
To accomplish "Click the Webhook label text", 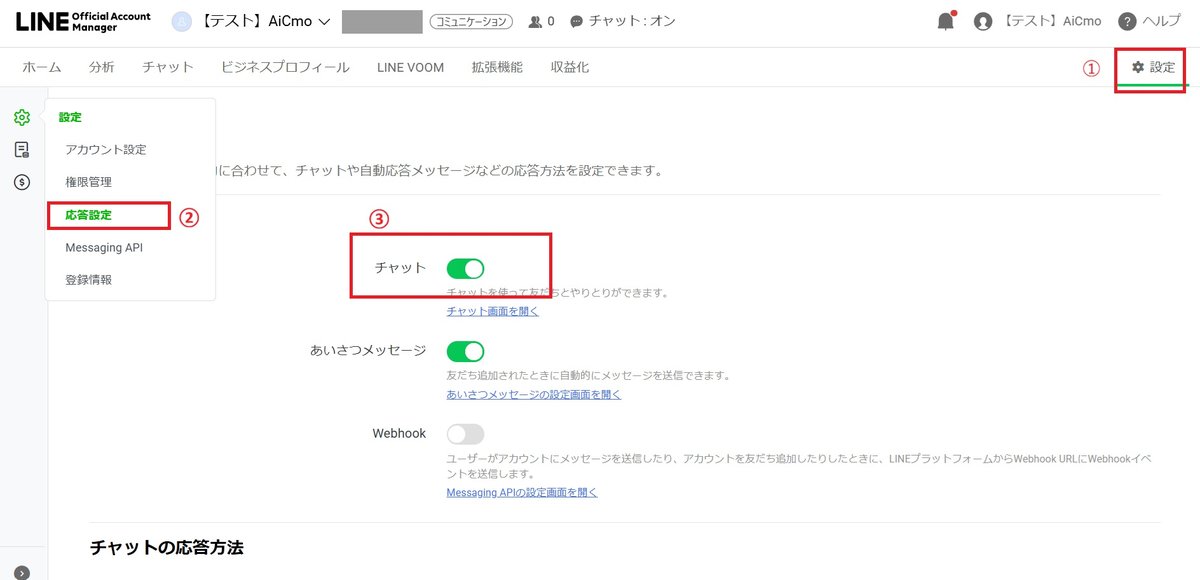I will coord(399,434).
